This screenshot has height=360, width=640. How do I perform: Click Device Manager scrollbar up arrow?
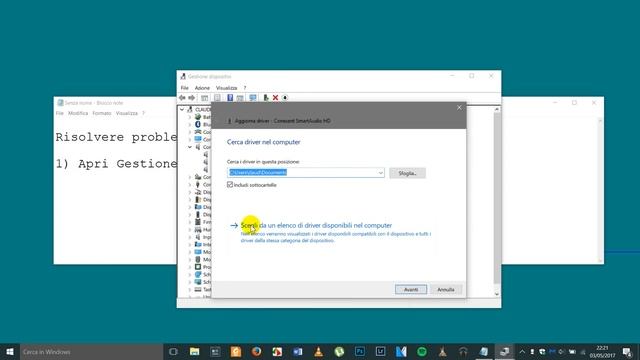(x=497, y=109)
